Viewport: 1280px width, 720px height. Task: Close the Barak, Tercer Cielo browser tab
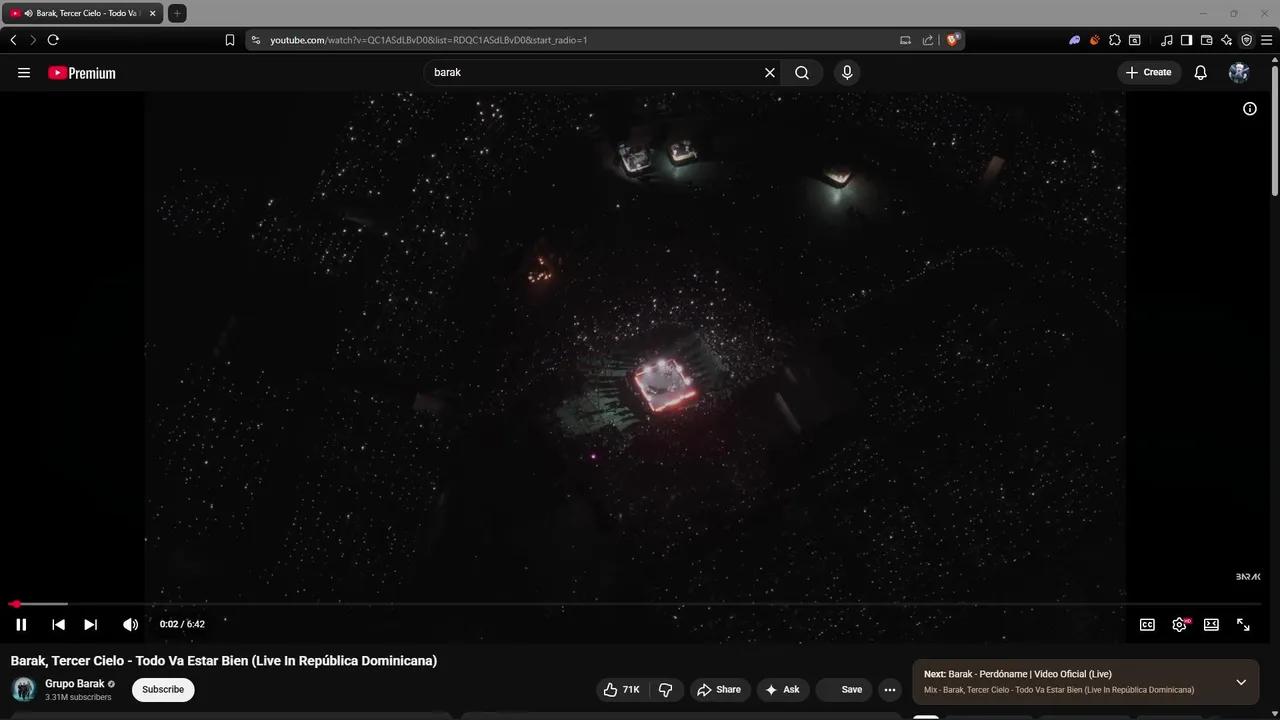point(153,13)
